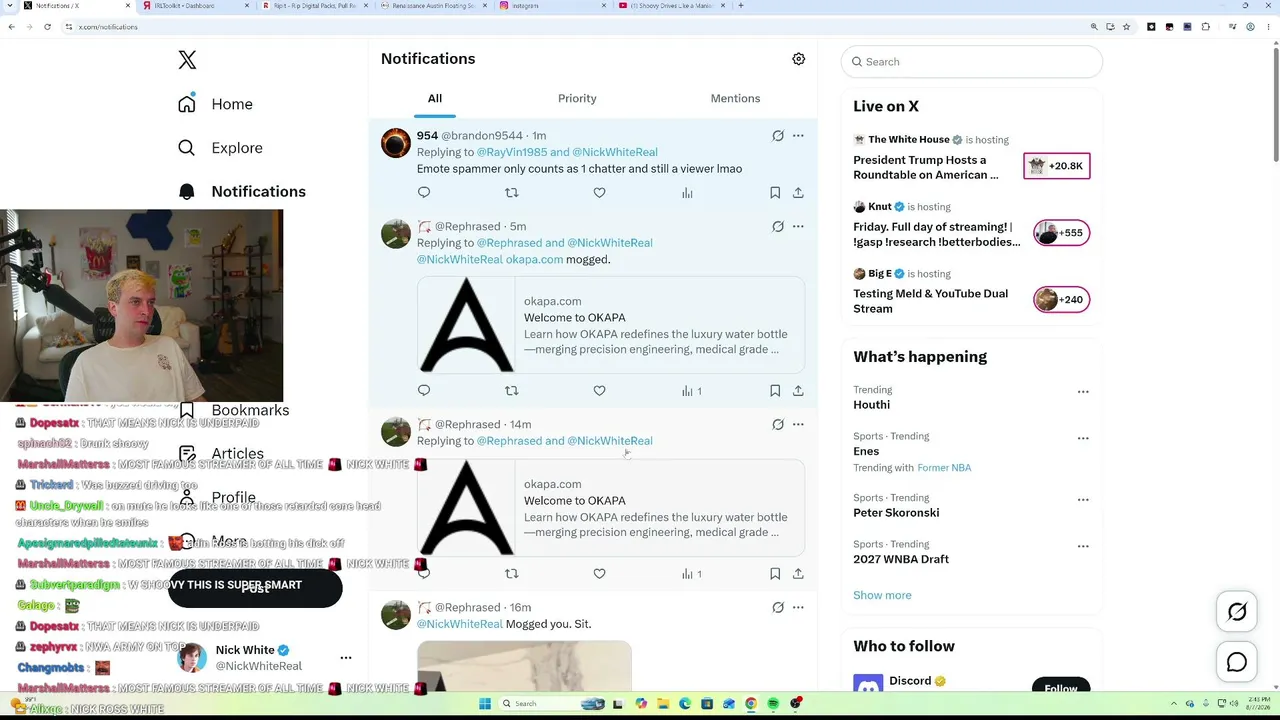Switch to the Instagram browser tab
The height and width of the screenshot is (720, 1280).
553,6
